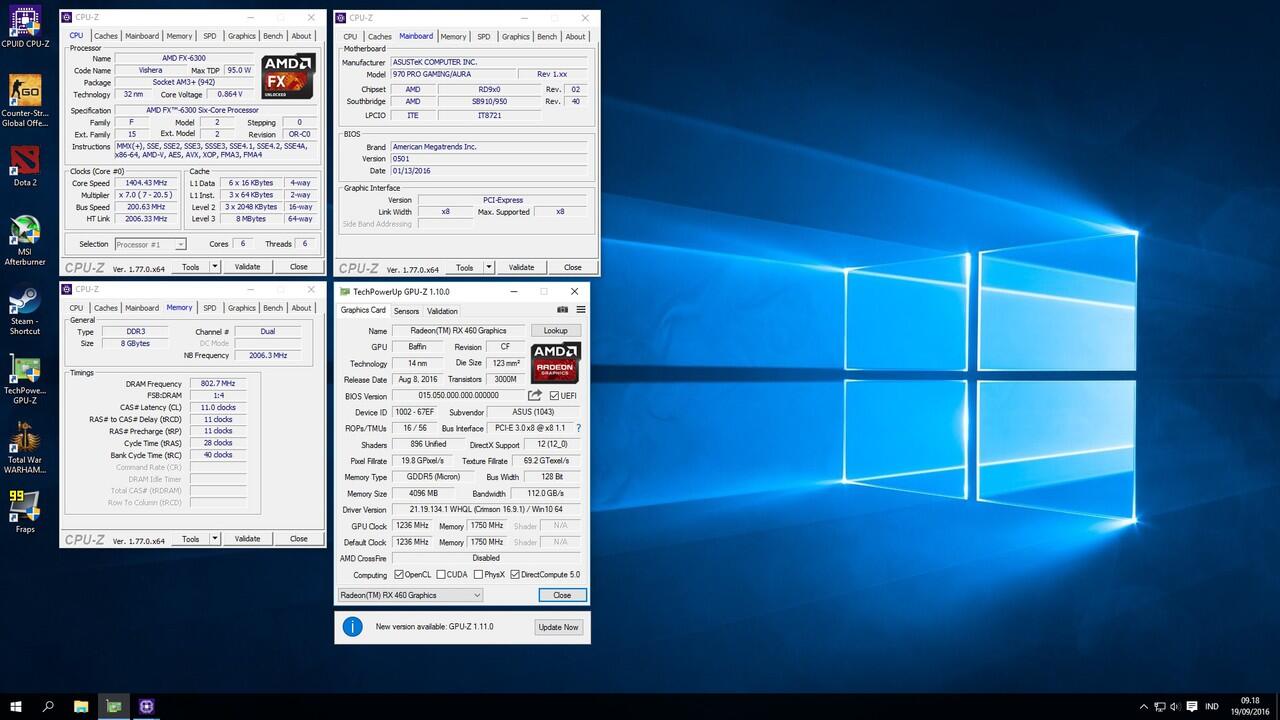
Task: Open the GPU-Z hamburger menu icon
Action: [580, 310]
